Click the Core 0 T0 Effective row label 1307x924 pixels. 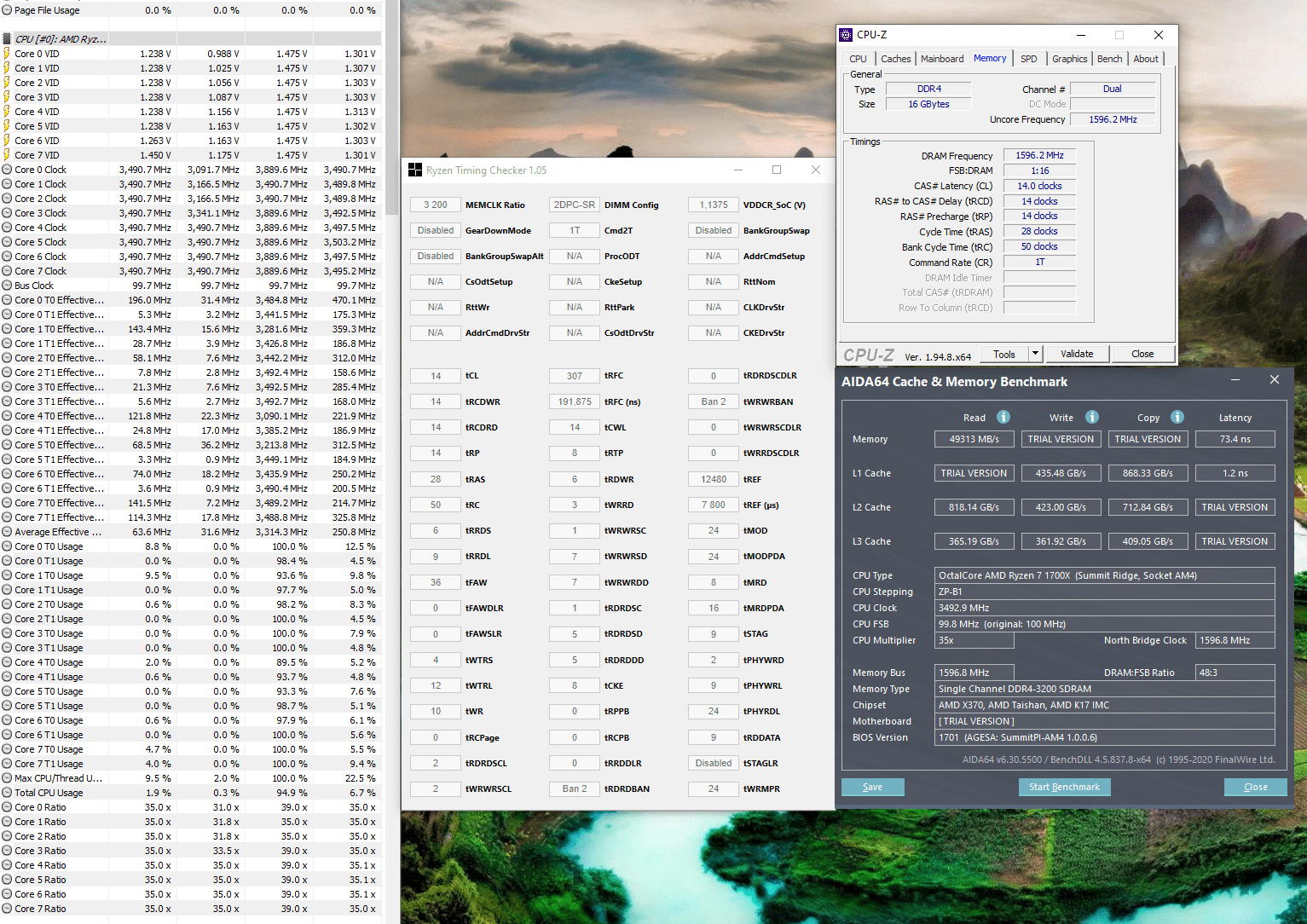point(60,300)
